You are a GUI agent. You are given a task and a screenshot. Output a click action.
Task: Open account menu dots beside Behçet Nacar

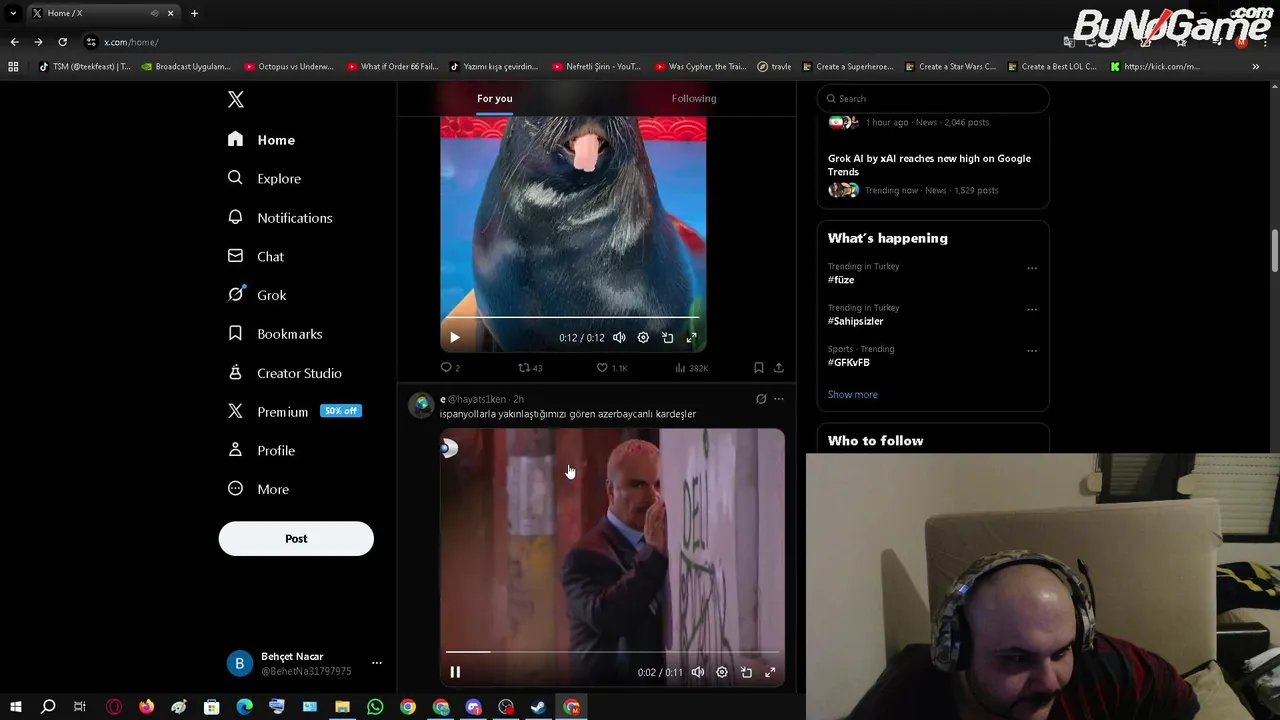click(376, 663)
